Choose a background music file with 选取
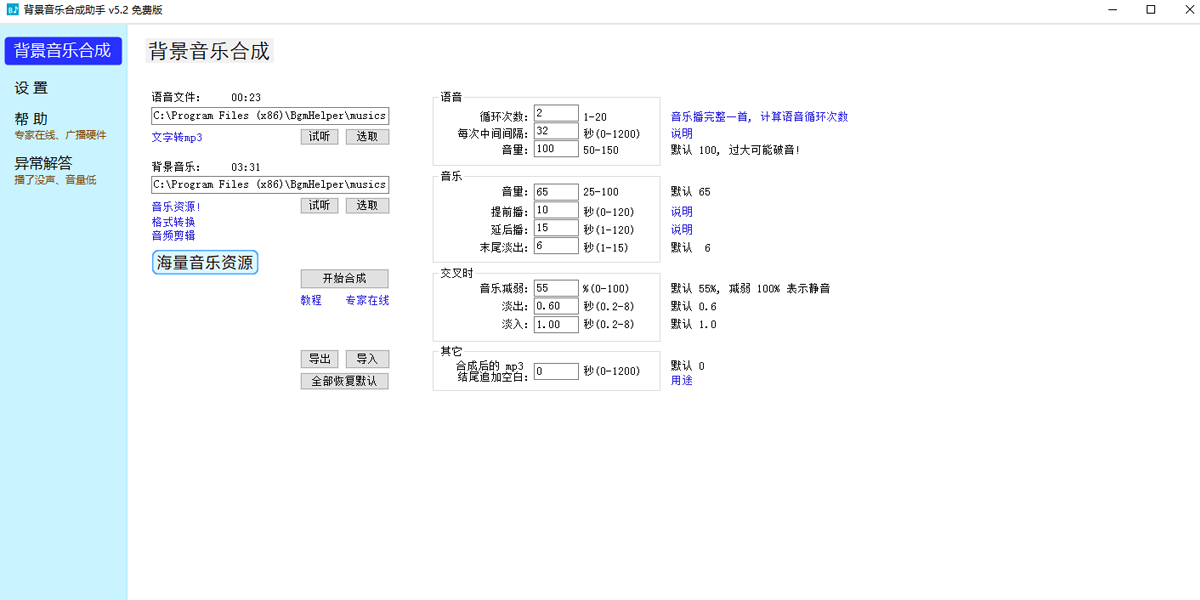Image resolution: width=1200 pixels, height=600 pixels. point(366,205)
